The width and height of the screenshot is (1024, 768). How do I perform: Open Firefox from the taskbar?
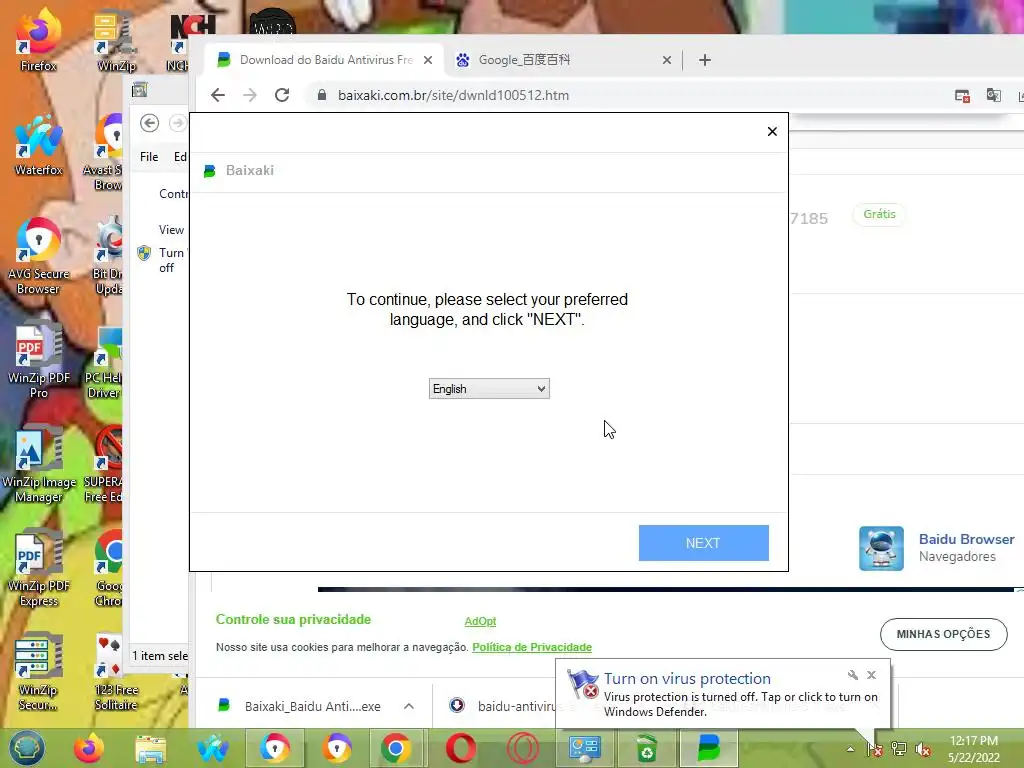pyautogui.click(x=88, y=748)
